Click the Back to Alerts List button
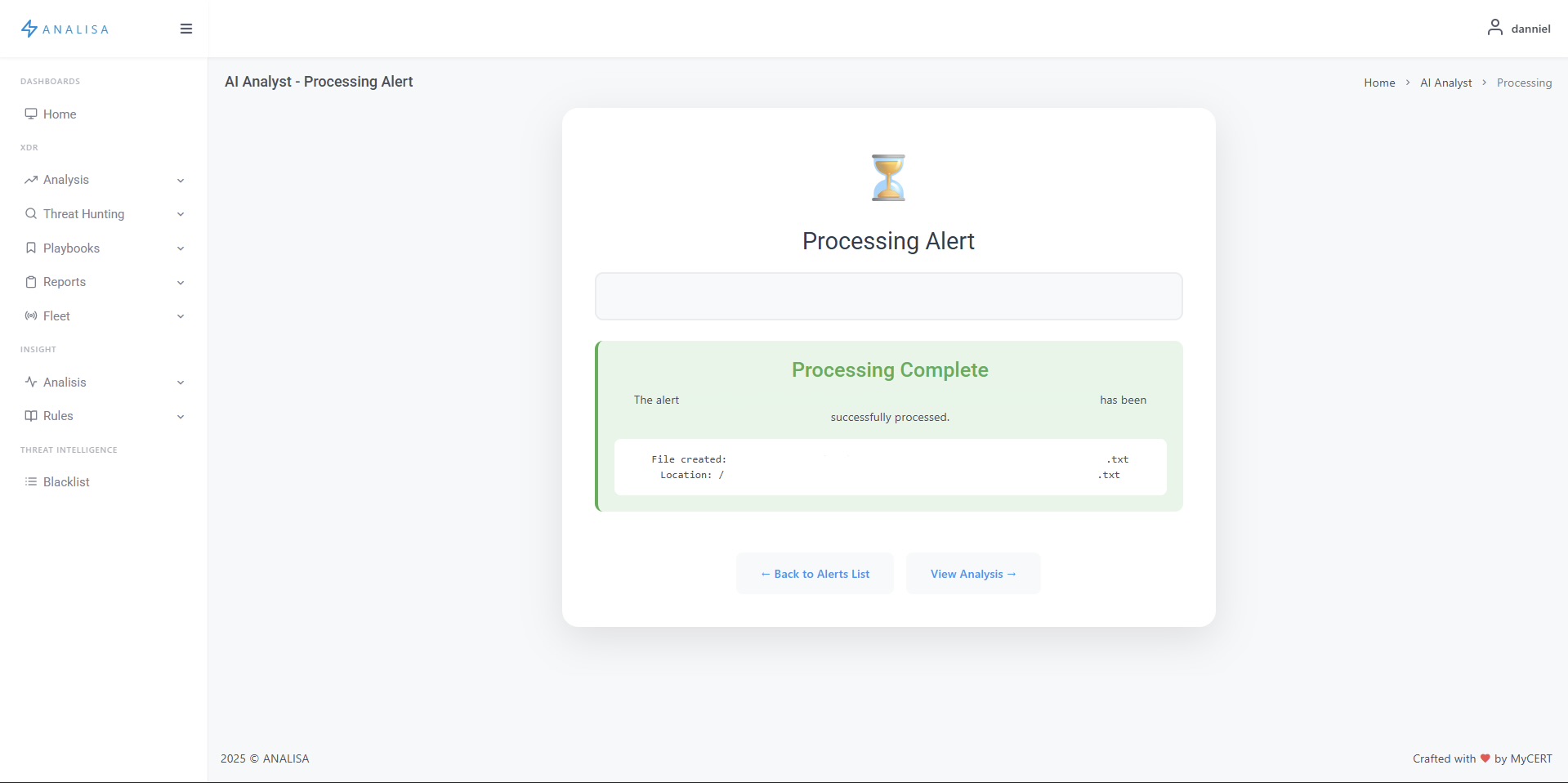 click(815, 573)
